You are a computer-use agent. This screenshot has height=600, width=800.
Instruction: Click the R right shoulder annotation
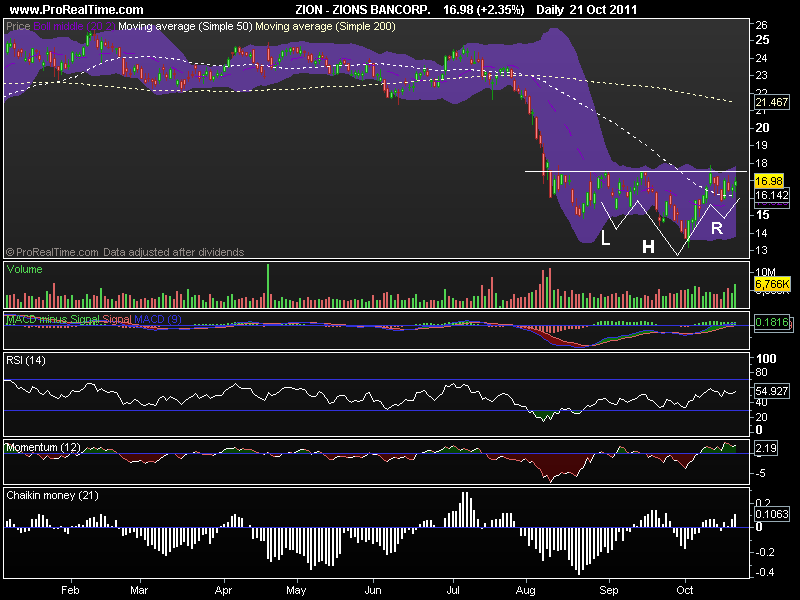pos(717,228)
